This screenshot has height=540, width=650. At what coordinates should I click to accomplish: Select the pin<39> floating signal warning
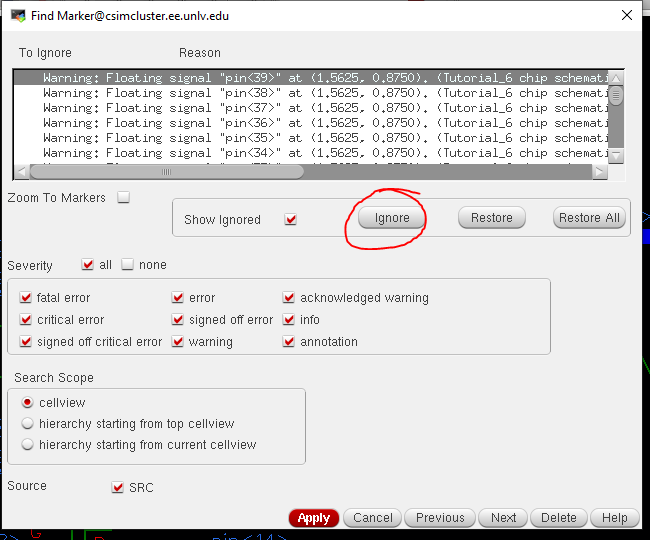(311, 77)
